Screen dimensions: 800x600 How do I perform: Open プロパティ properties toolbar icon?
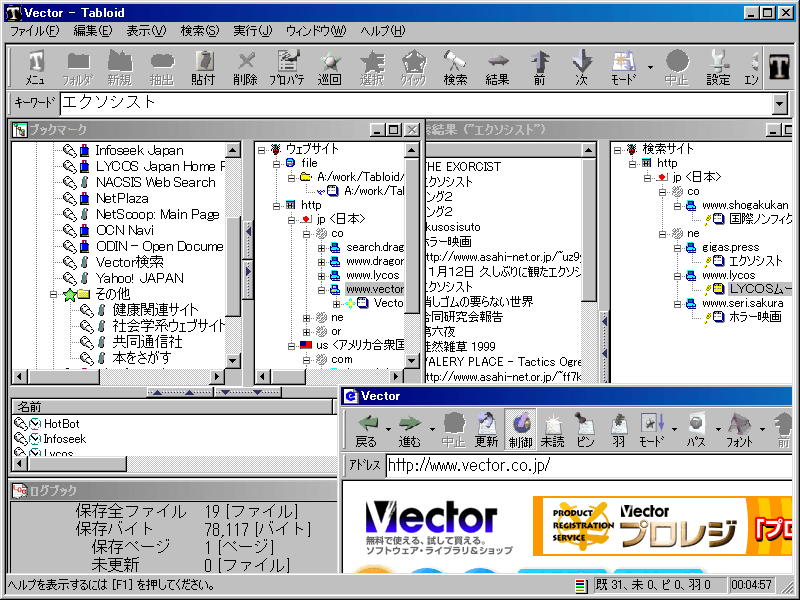287,67
